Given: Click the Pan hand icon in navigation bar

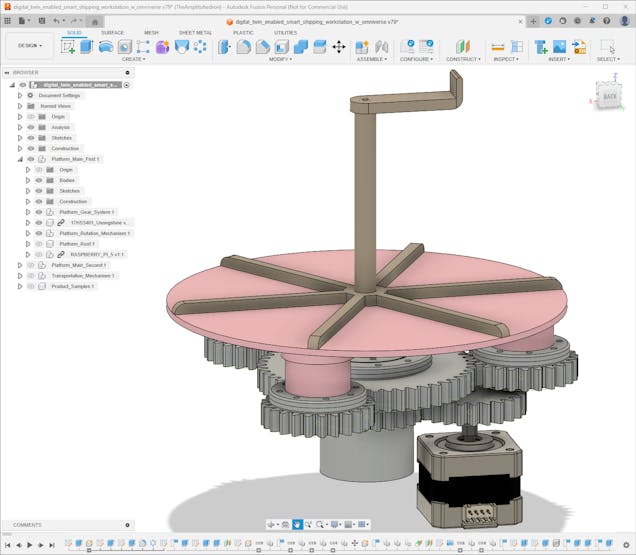Looking at the screenshot, I should click(x=297, y=524).
